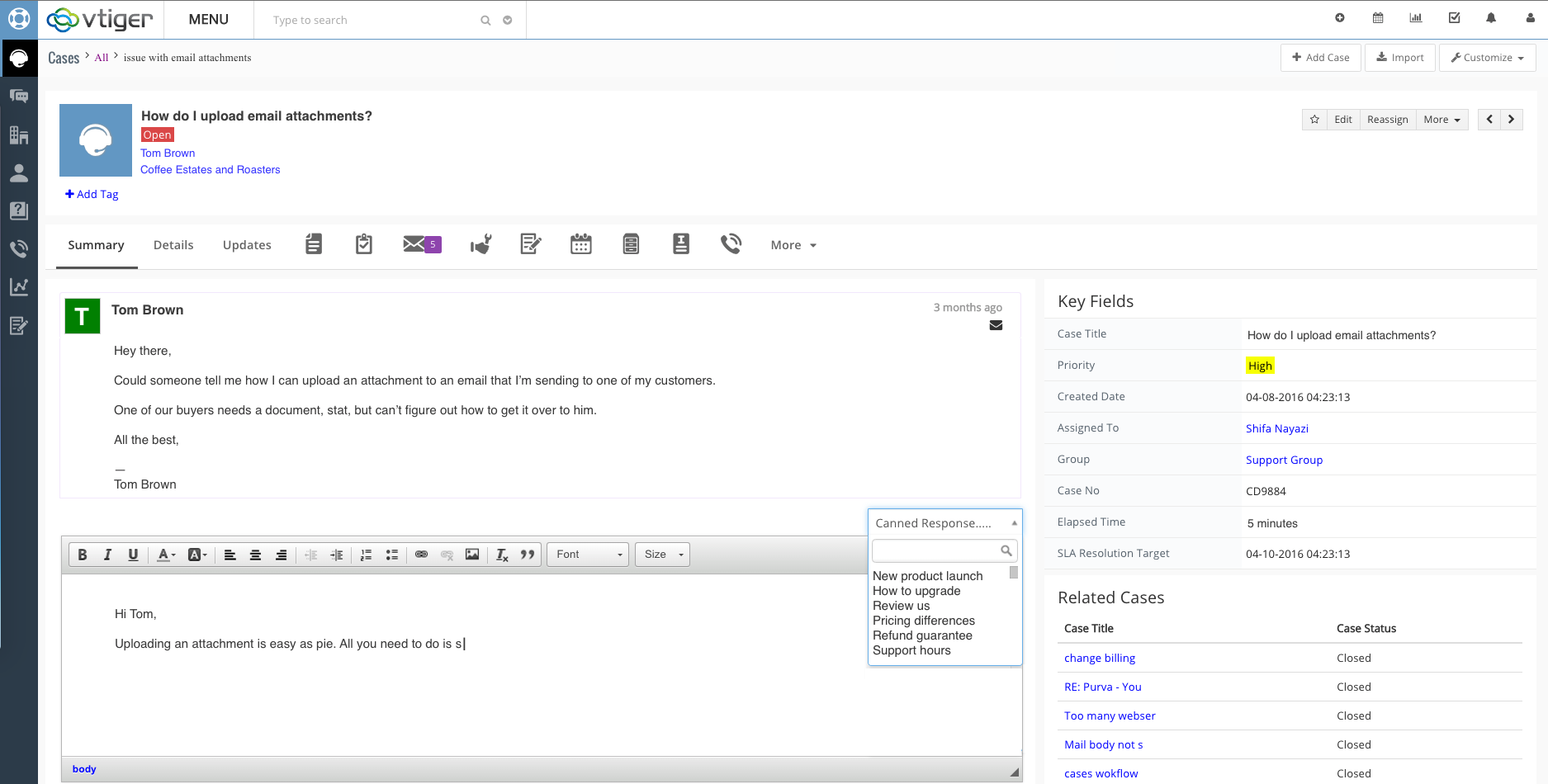
Task: Open the Customize dropdown
Action: click(1487, 58)
